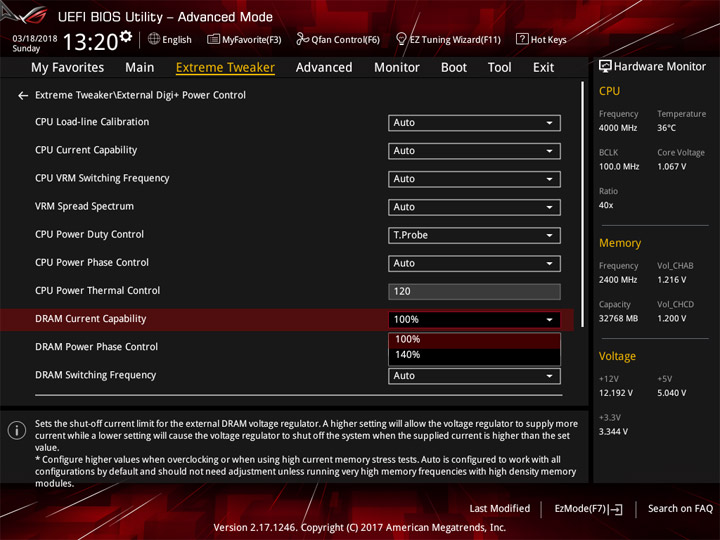Select the CPU Power Thermal Control label

(97, 291)
